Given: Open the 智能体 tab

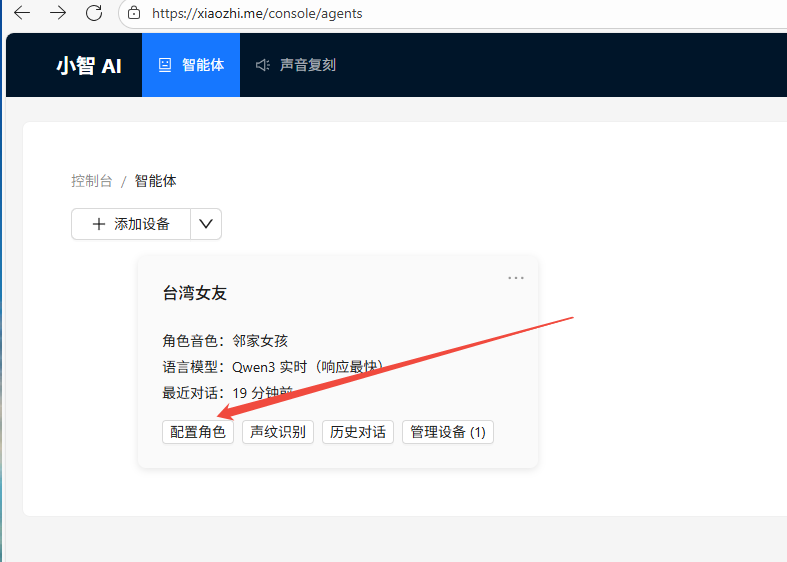Looking at the screenshot, I should (191, 65).
